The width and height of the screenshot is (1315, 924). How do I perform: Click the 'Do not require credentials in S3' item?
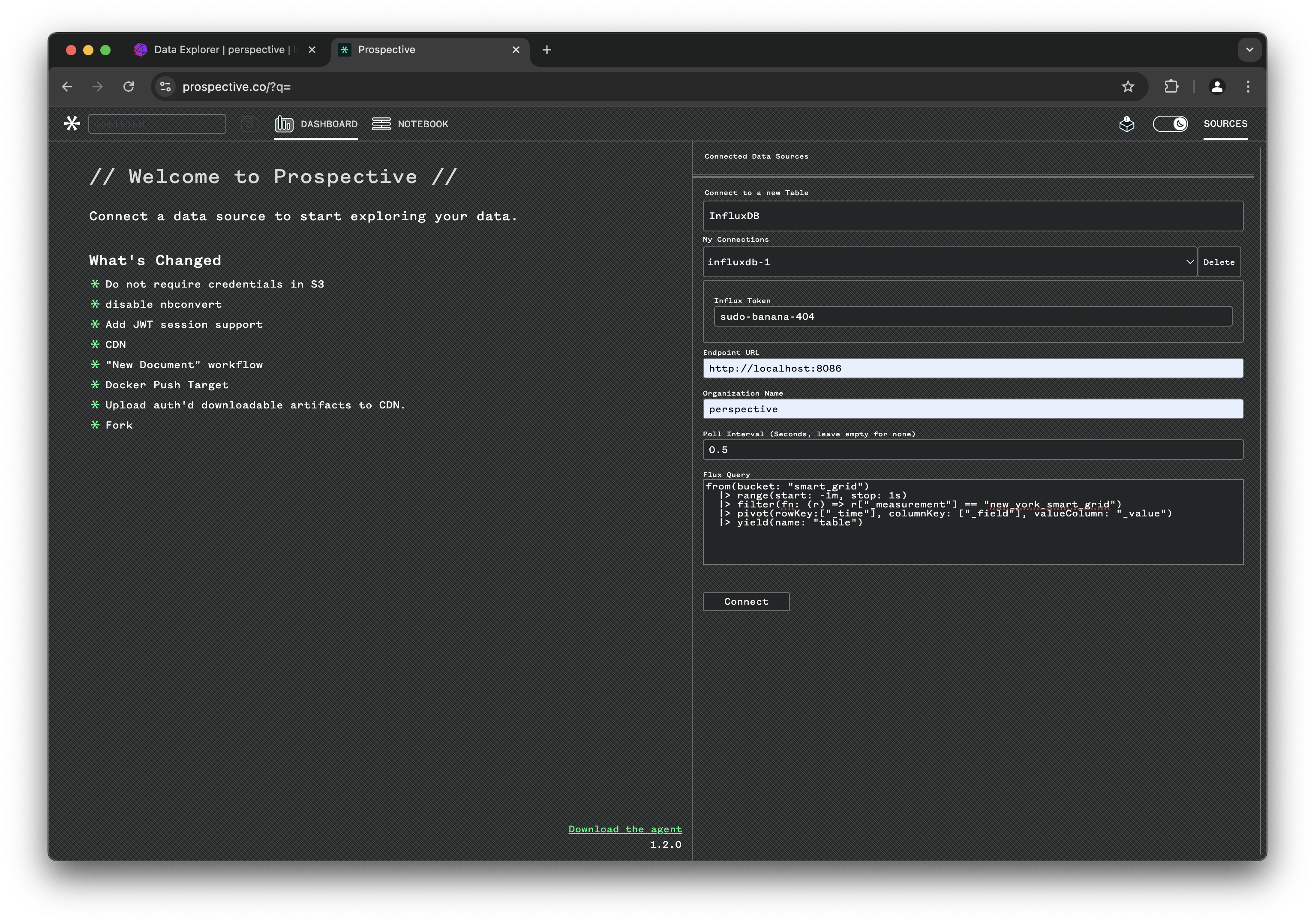(x=215, y=284)
